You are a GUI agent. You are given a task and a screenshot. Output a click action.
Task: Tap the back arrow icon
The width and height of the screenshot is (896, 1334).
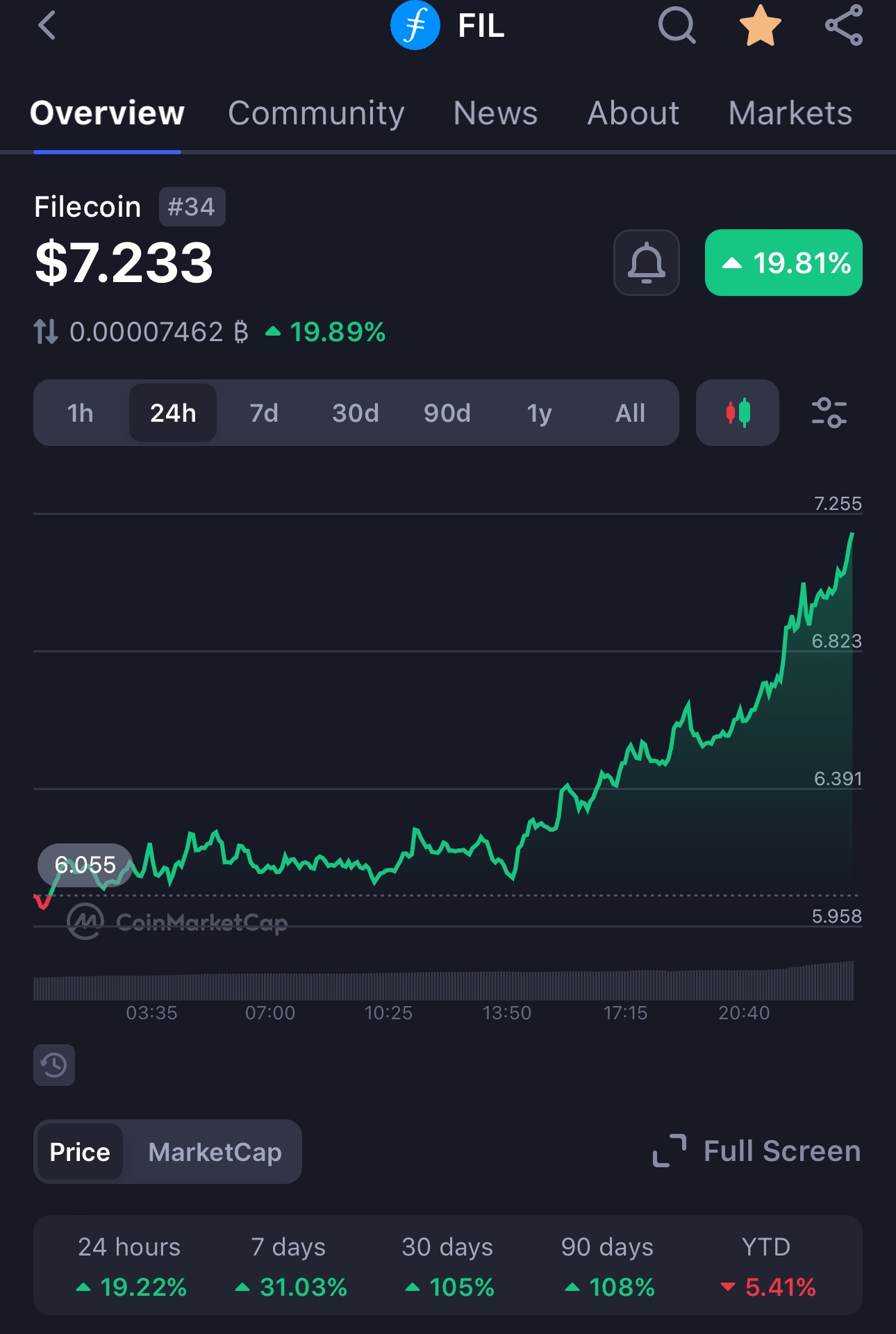click(47, 26)
